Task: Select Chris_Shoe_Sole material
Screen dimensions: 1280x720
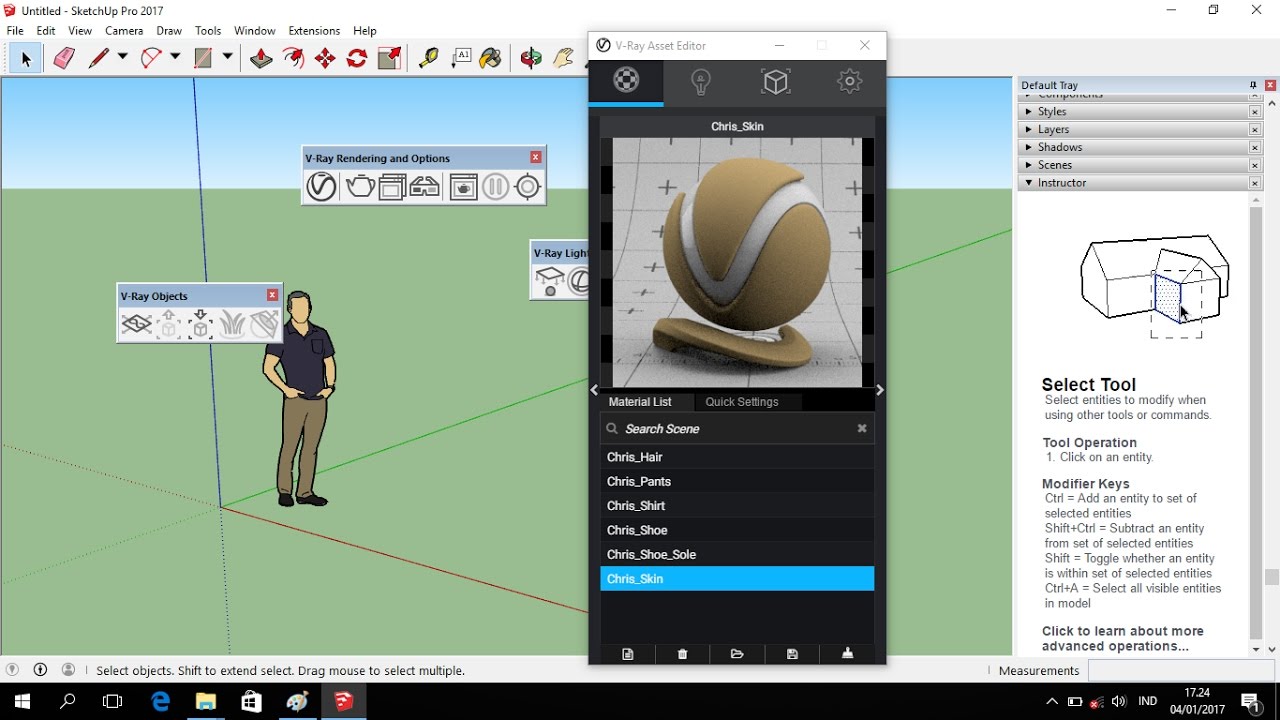Action: click(x=737, y=554)
